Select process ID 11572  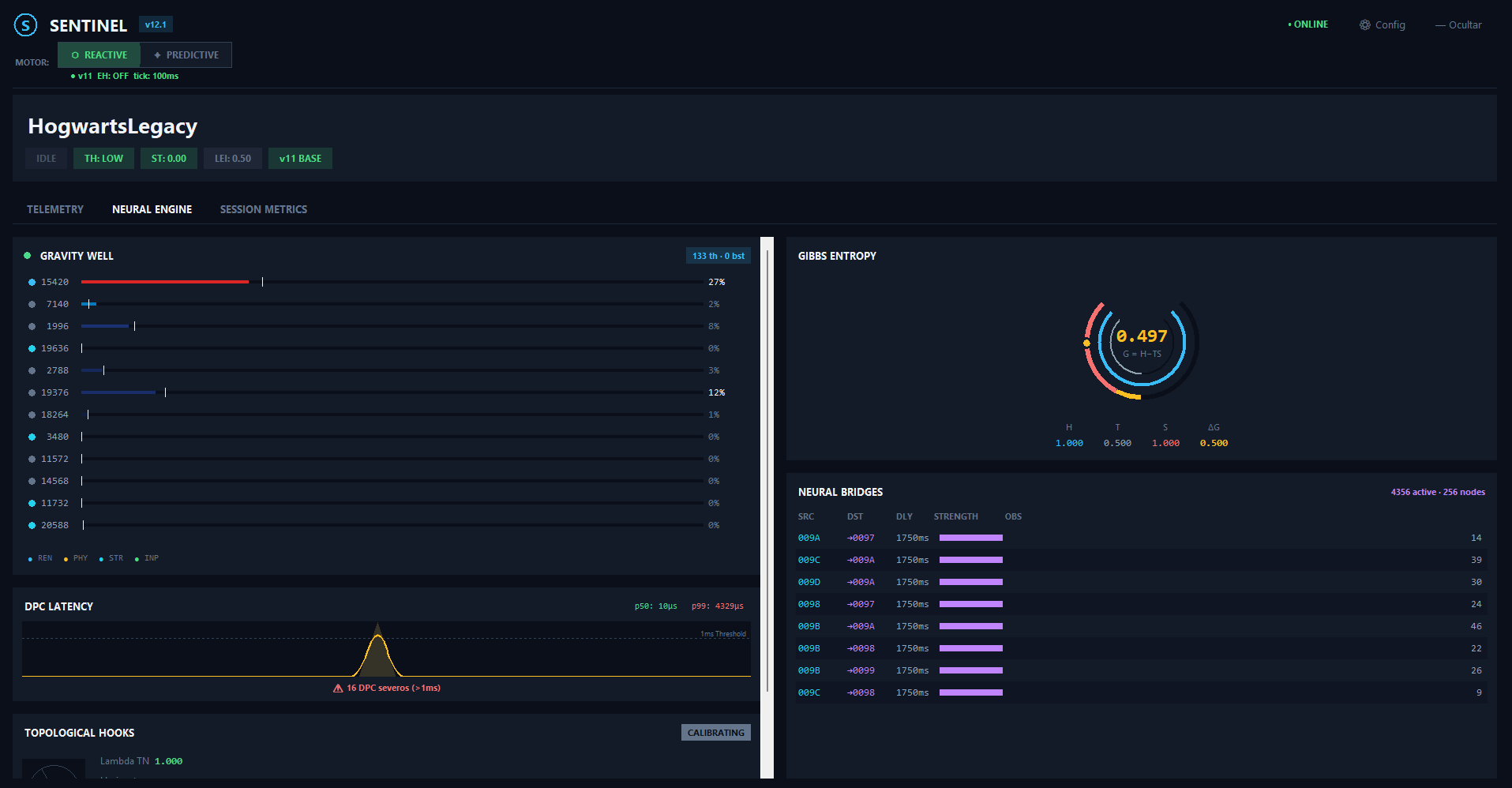click(x=55, y=459)
